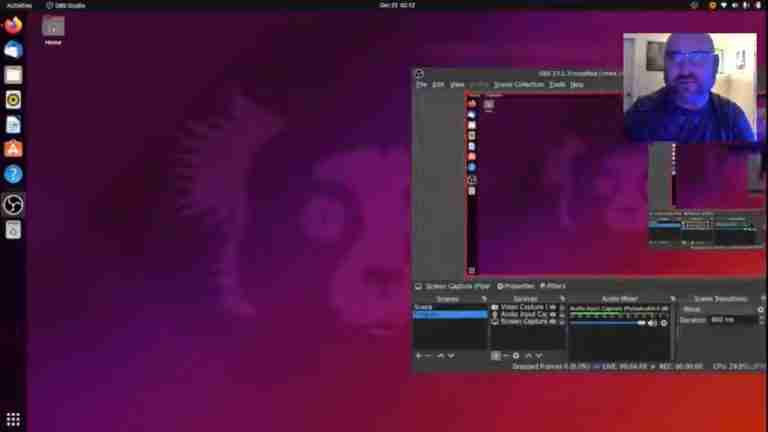
Task: Open LibreOffice Writer from the dock
Action: click(13, 124)
